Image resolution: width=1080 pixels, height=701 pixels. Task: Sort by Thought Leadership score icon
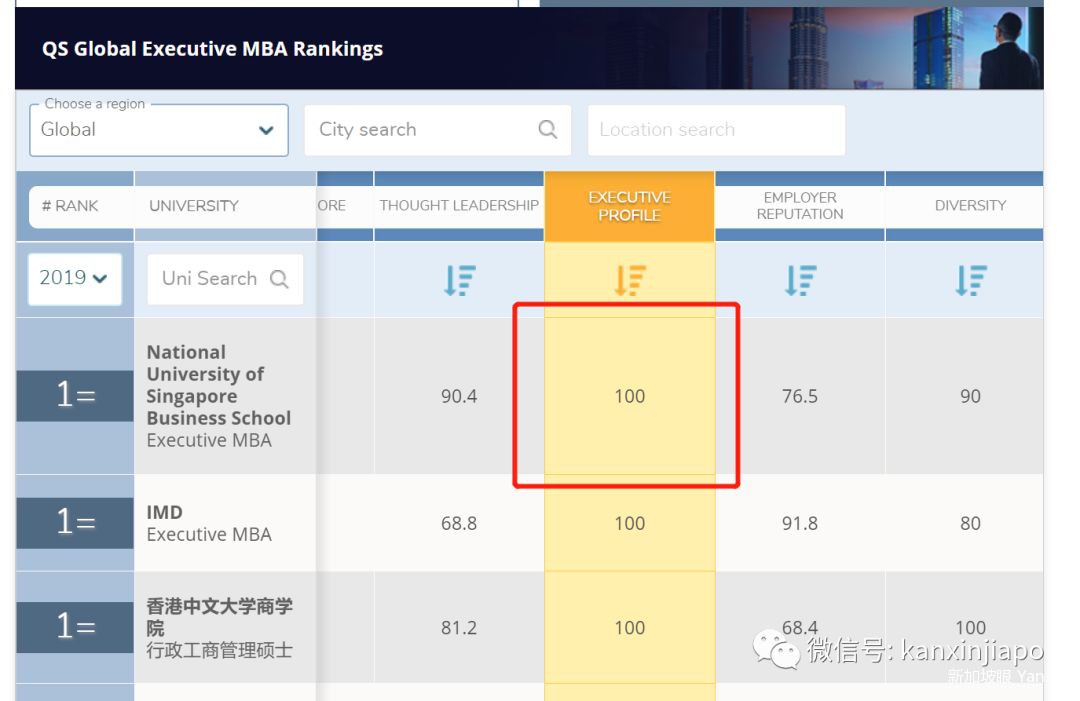tap(459, 280)
